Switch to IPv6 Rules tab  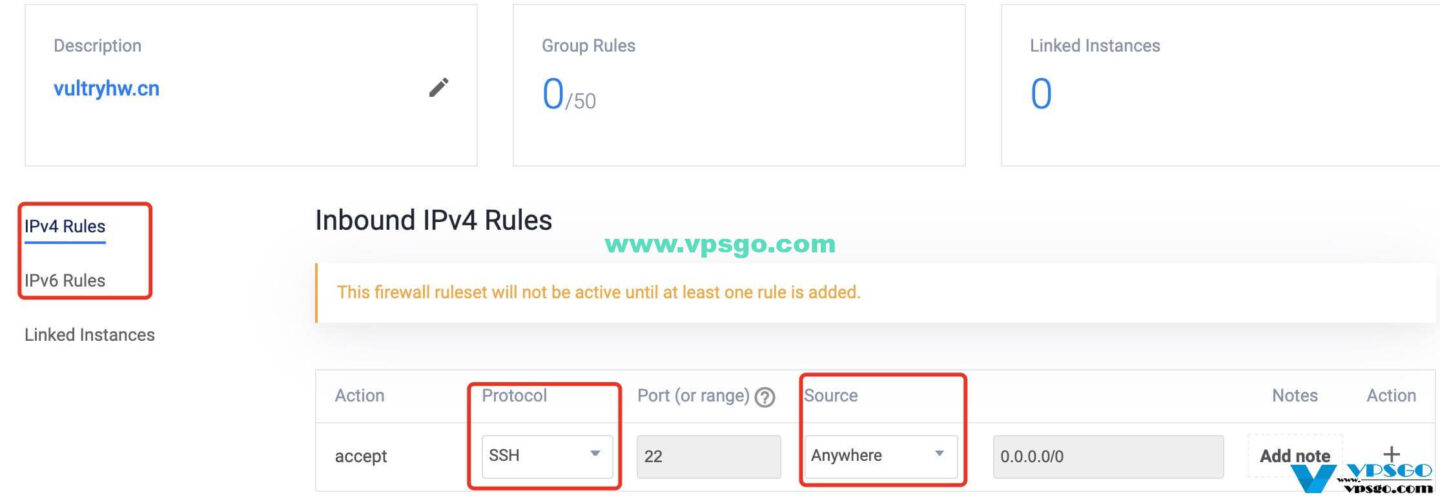click(65, 281)
